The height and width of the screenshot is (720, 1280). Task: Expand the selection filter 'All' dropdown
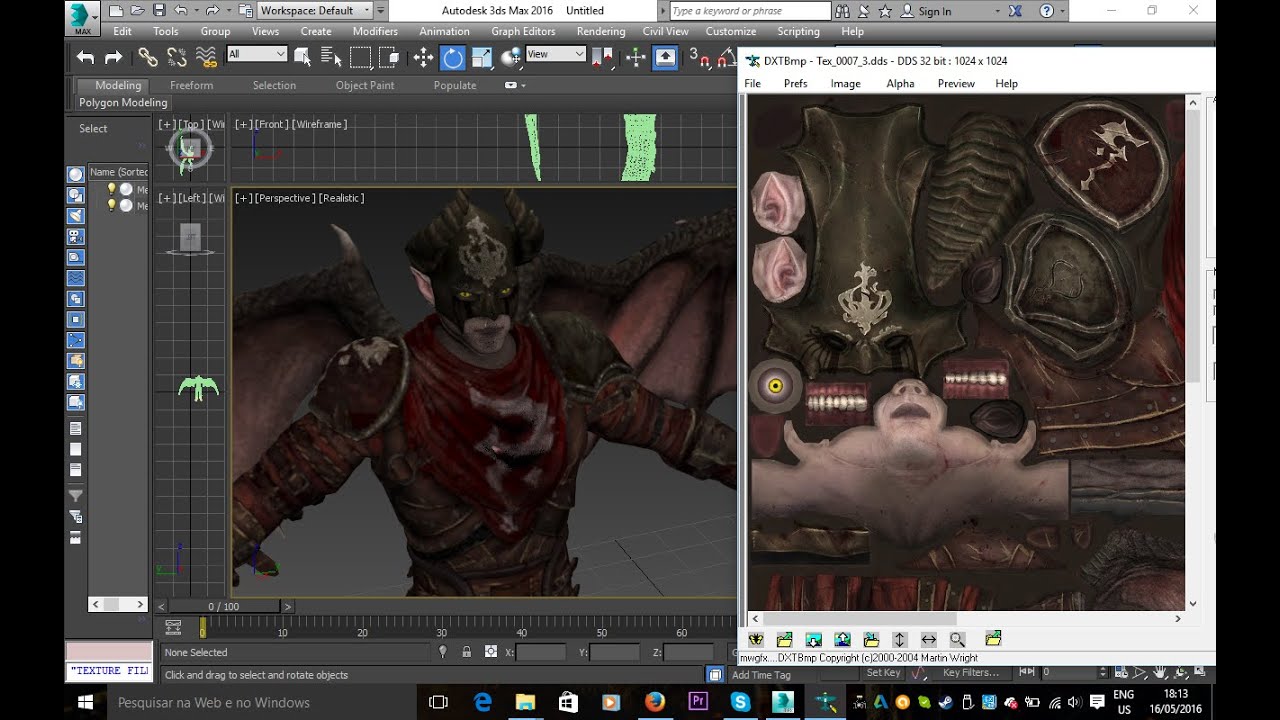(x=257, y=54)
